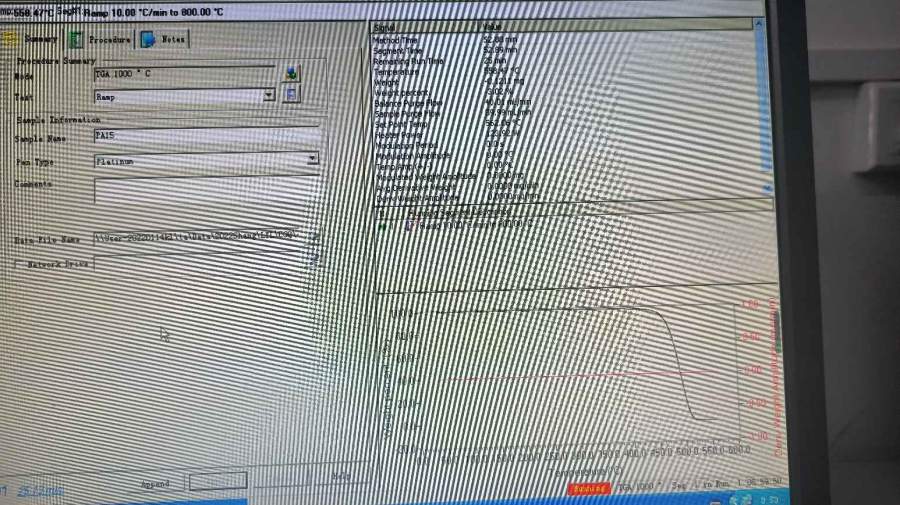Click the editor icon beside Test dropdown

click(291, 95)
